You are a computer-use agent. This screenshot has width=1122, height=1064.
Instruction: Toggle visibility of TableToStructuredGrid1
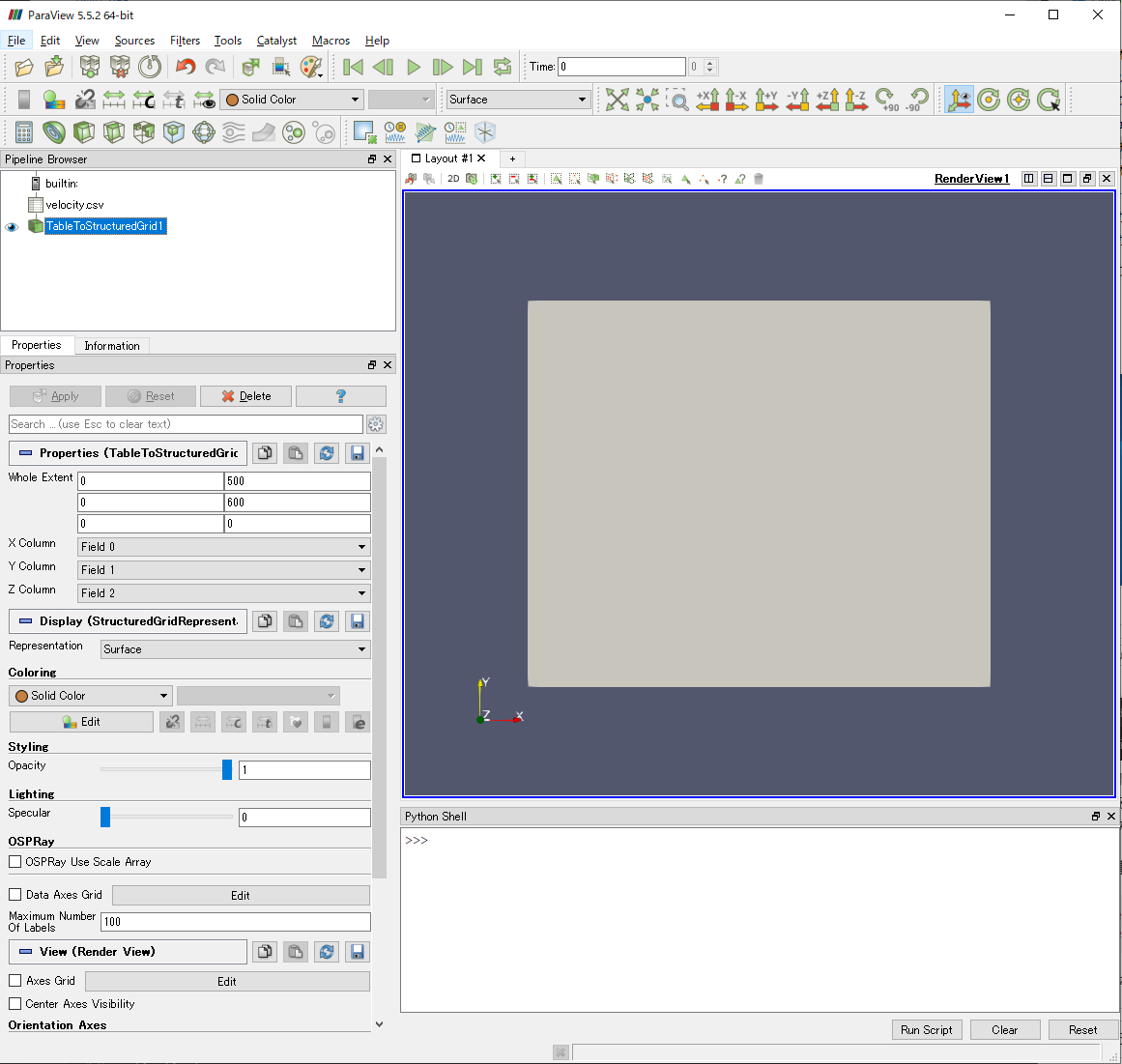coord(11,226)
